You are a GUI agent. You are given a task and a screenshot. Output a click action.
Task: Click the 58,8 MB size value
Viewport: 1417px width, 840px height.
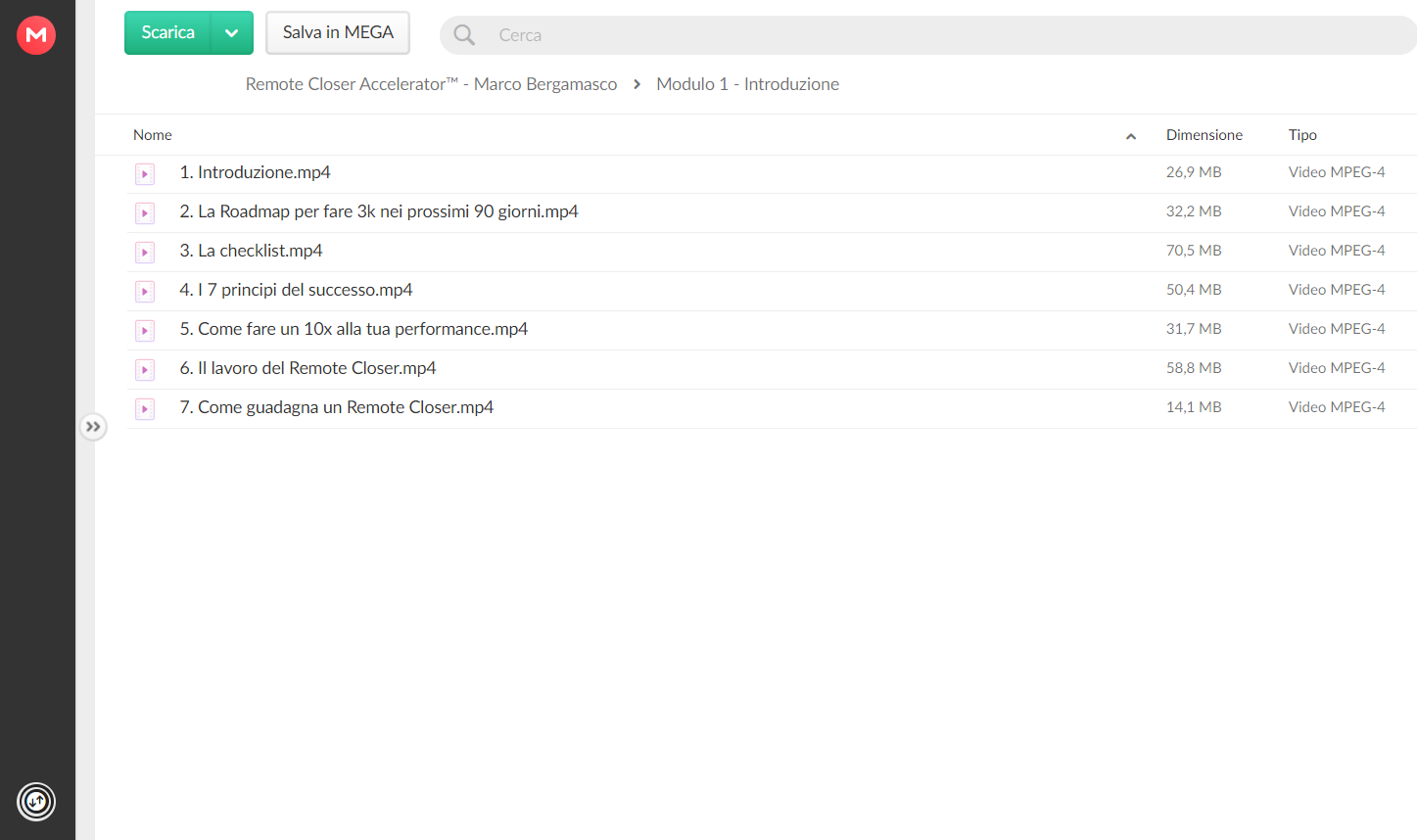pos(1194,368)
